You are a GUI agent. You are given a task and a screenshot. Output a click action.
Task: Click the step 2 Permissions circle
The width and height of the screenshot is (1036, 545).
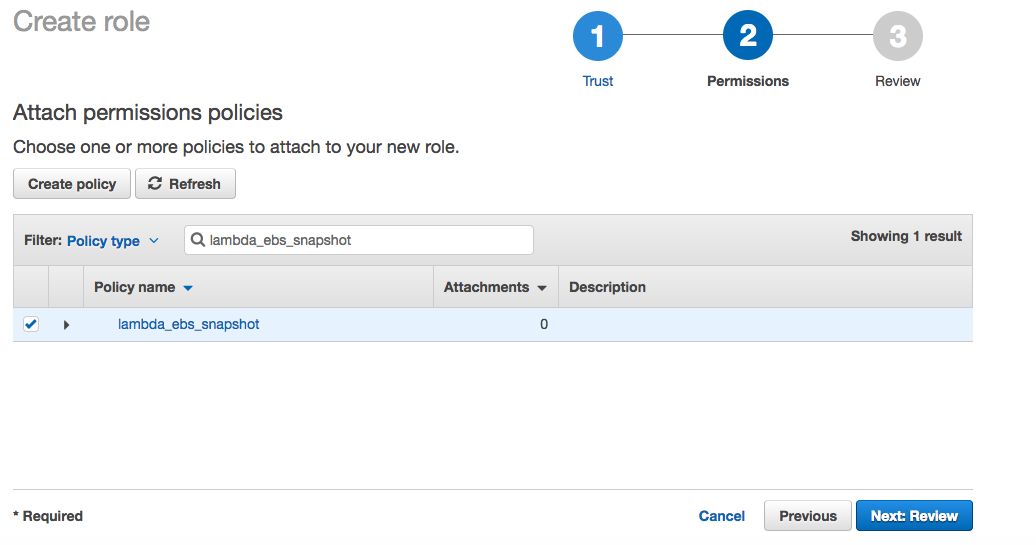[x=748, y=37]
